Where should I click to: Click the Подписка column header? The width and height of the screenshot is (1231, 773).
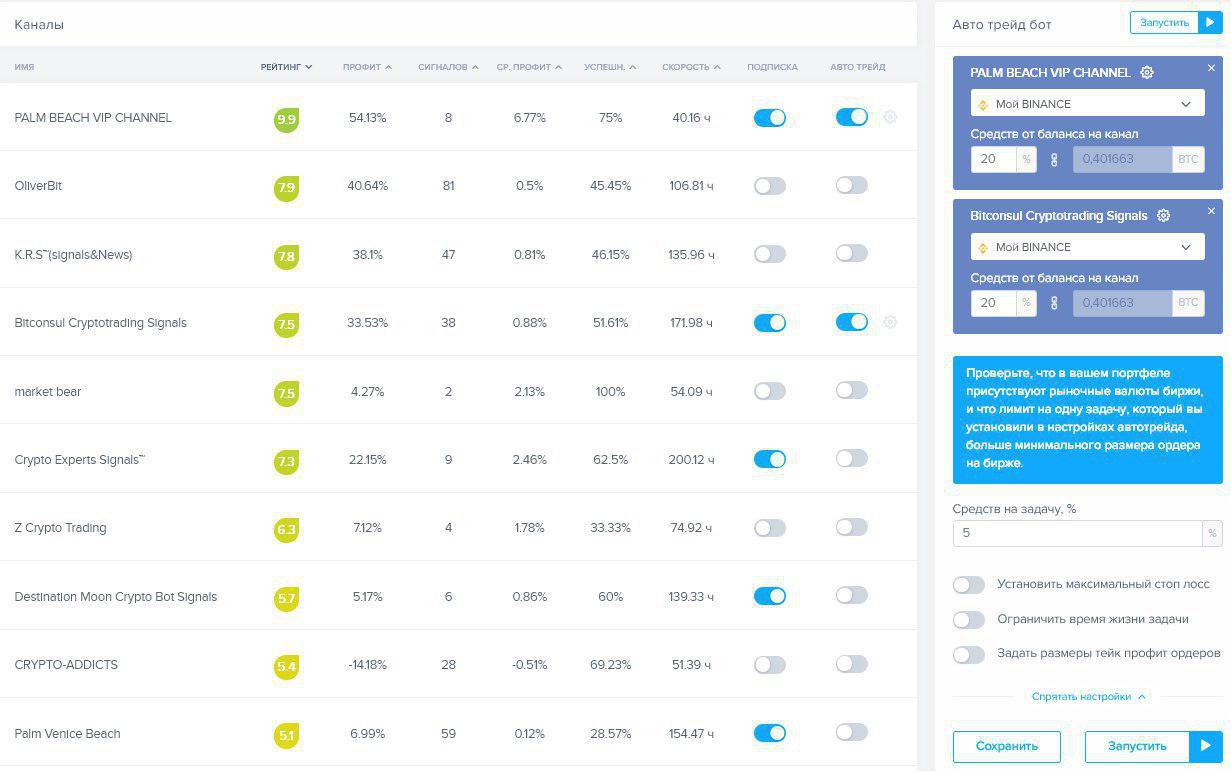click(x=772, y=67)
